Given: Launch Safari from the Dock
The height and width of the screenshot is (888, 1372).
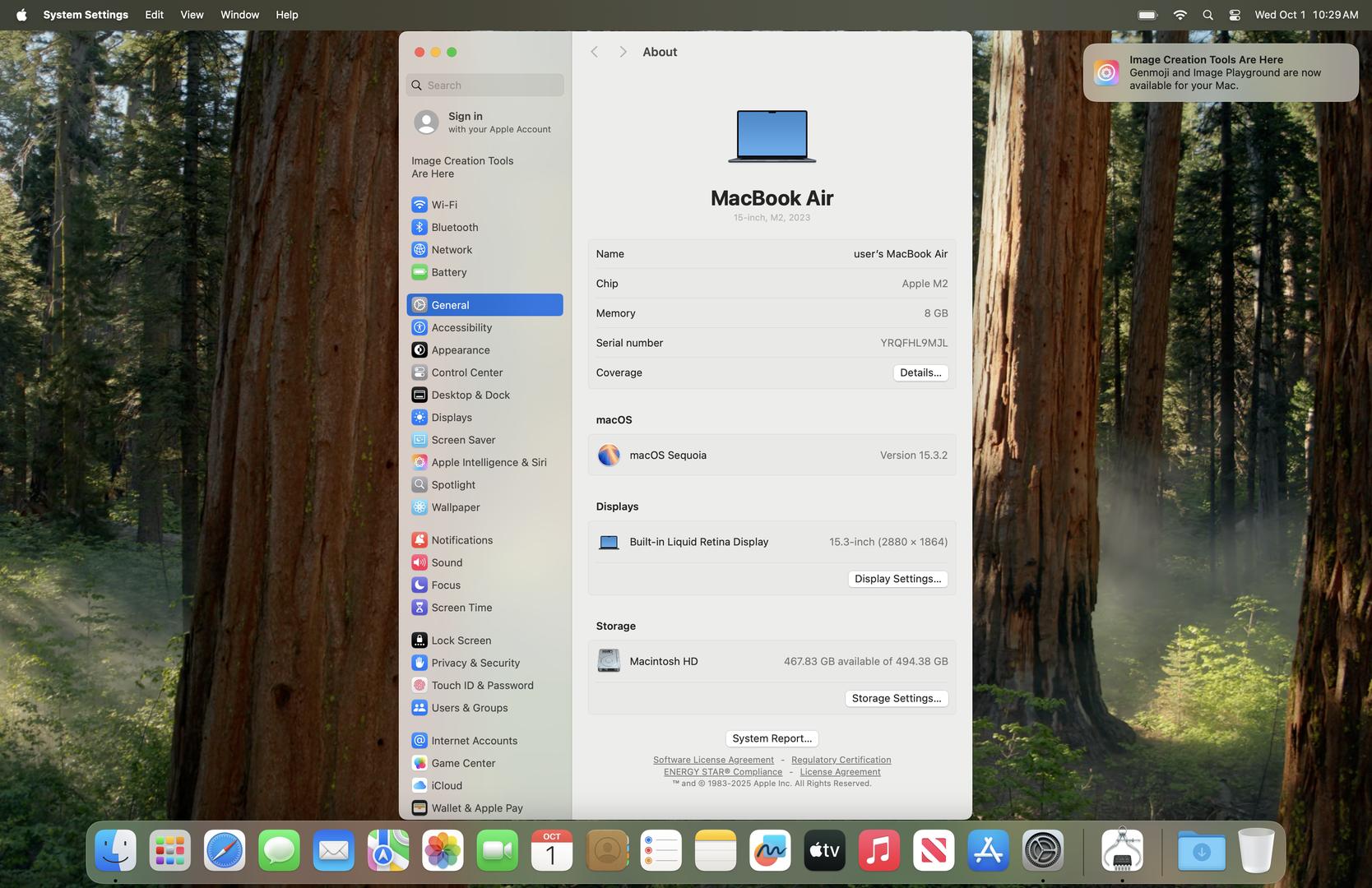Looking at the screenshot, I should click(225, 850).
